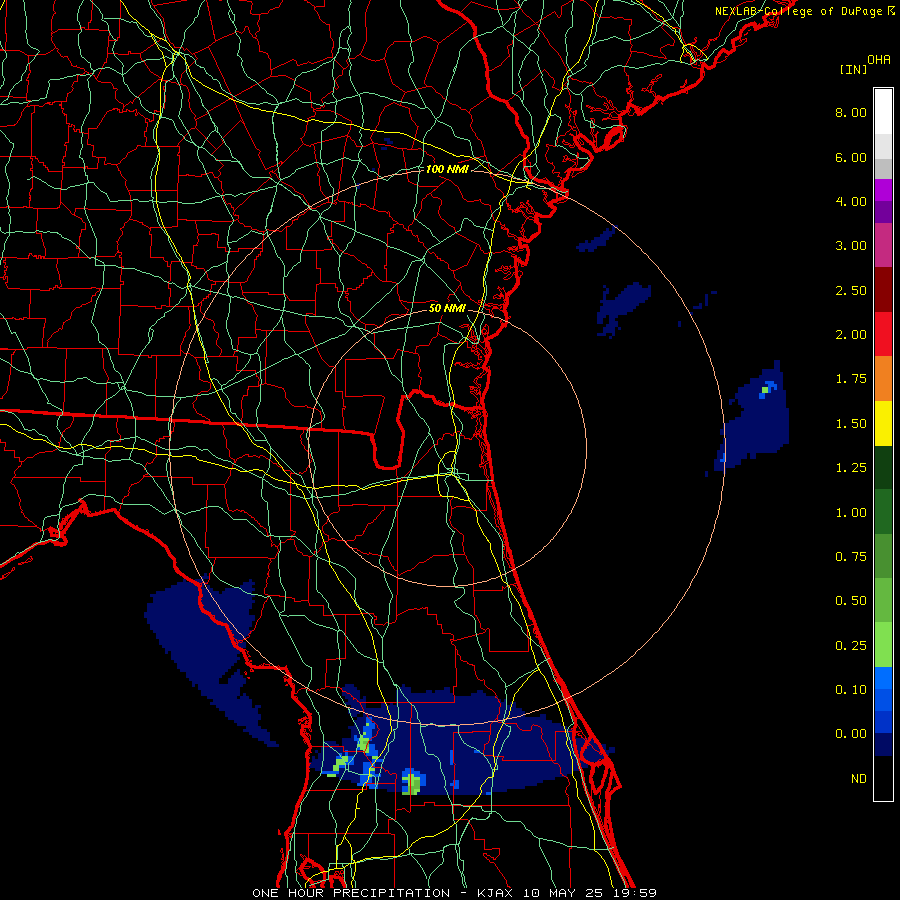900x900 pixels.
Task: Click the 0.25 legend value
Action: click(x=851, y=646)
